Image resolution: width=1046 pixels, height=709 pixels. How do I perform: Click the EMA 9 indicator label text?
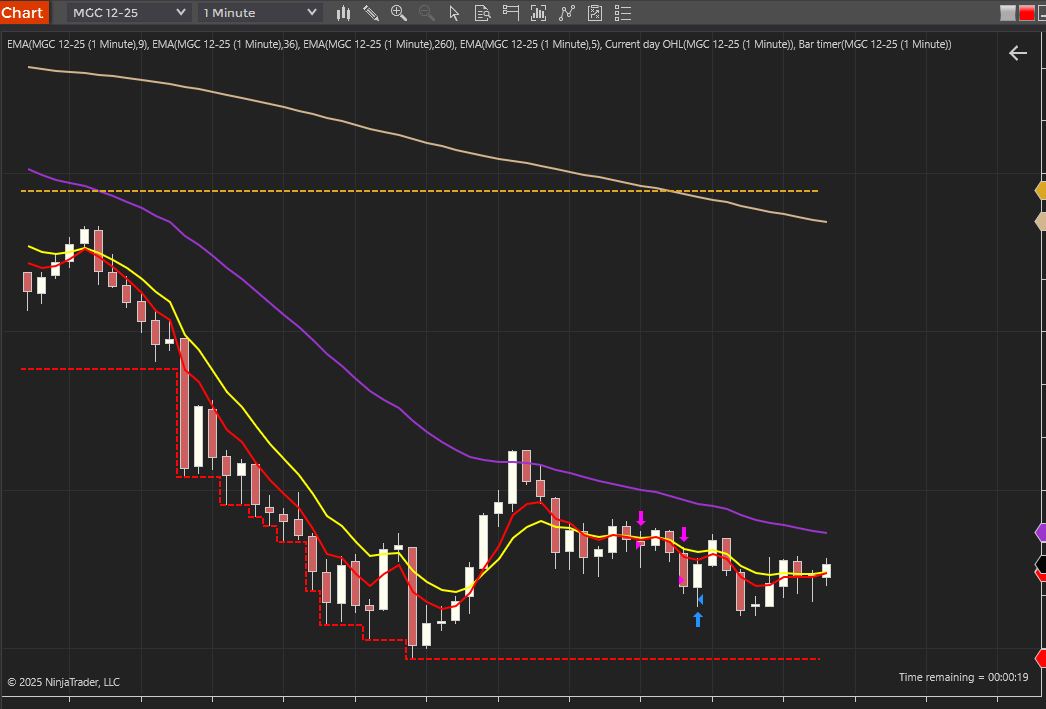(x=77, y=44)
